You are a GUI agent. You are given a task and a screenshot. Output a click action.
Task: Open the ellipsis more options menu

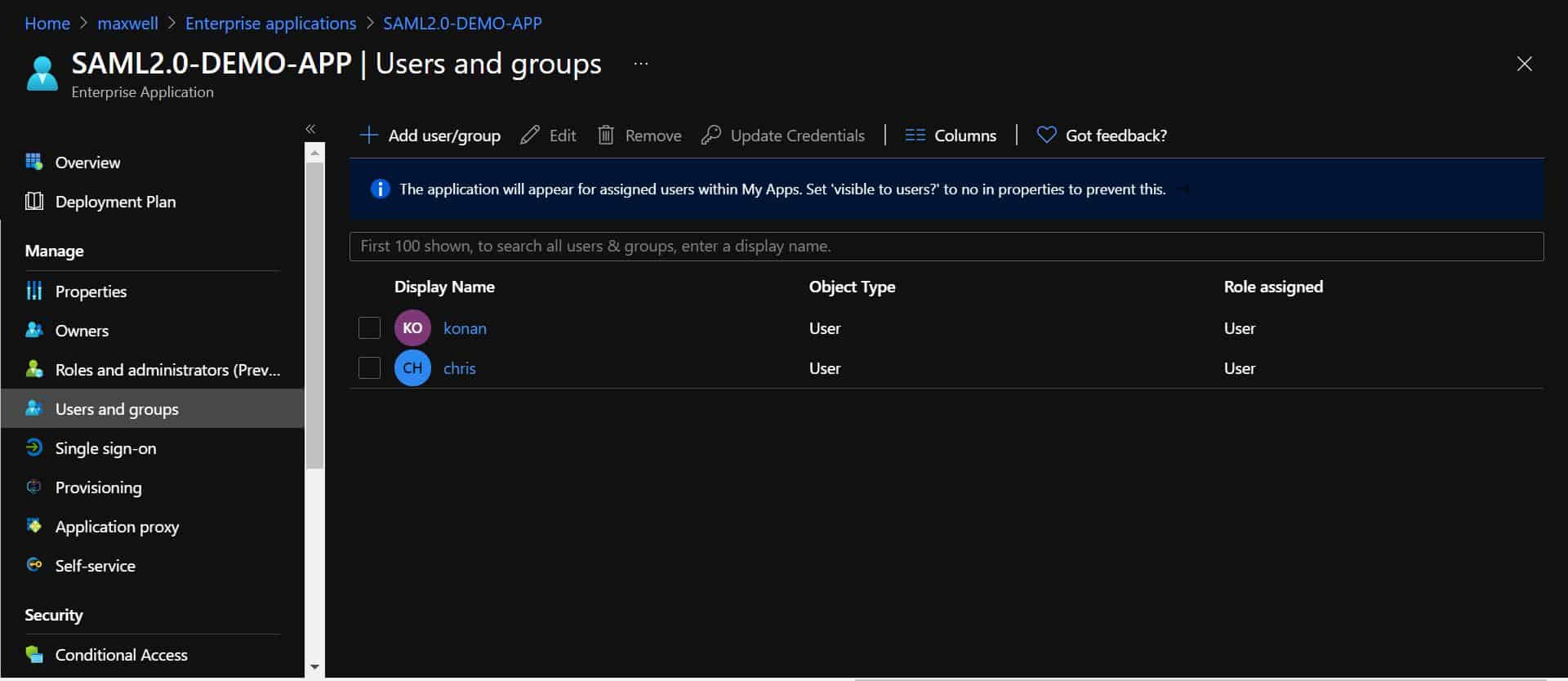coord(641,64)
